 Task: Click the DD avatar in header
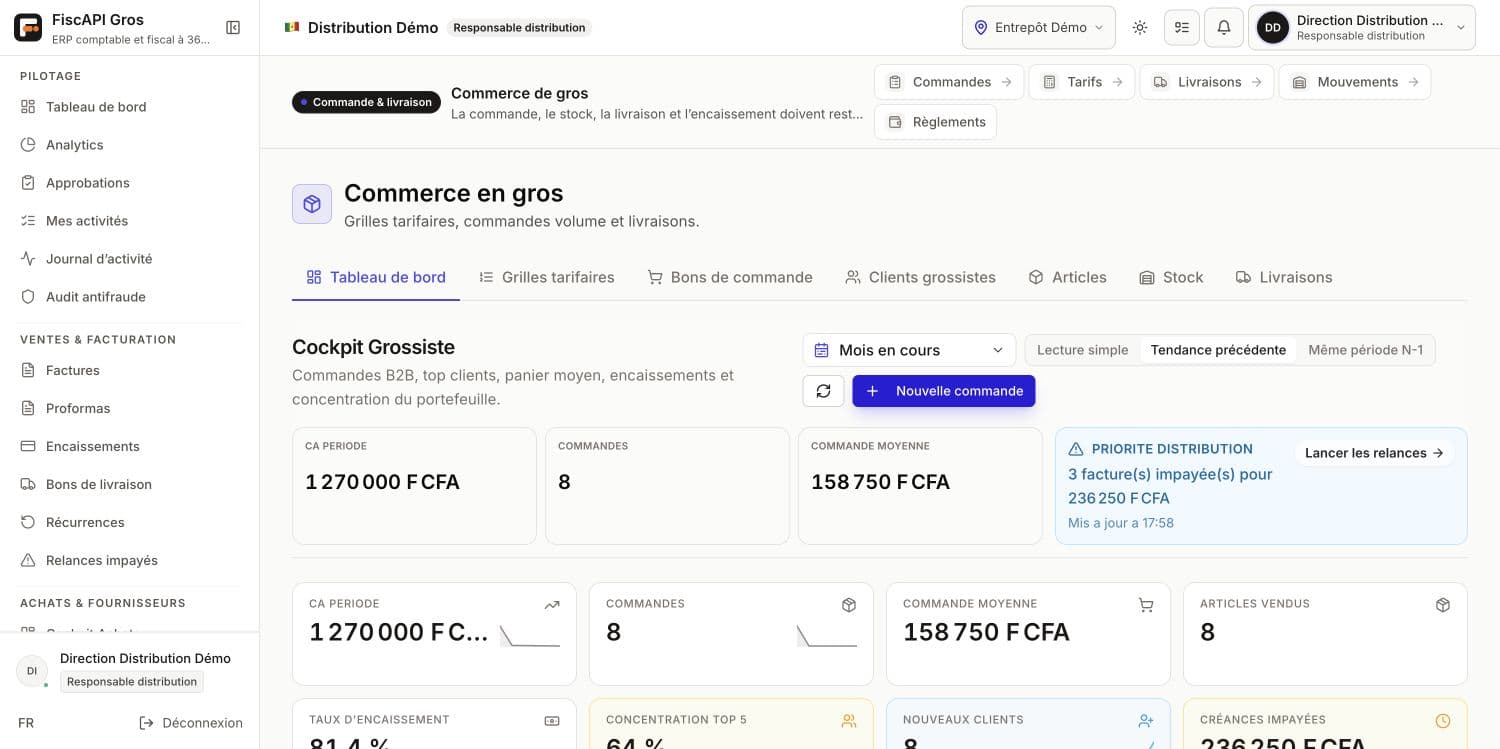[1273, 28]
